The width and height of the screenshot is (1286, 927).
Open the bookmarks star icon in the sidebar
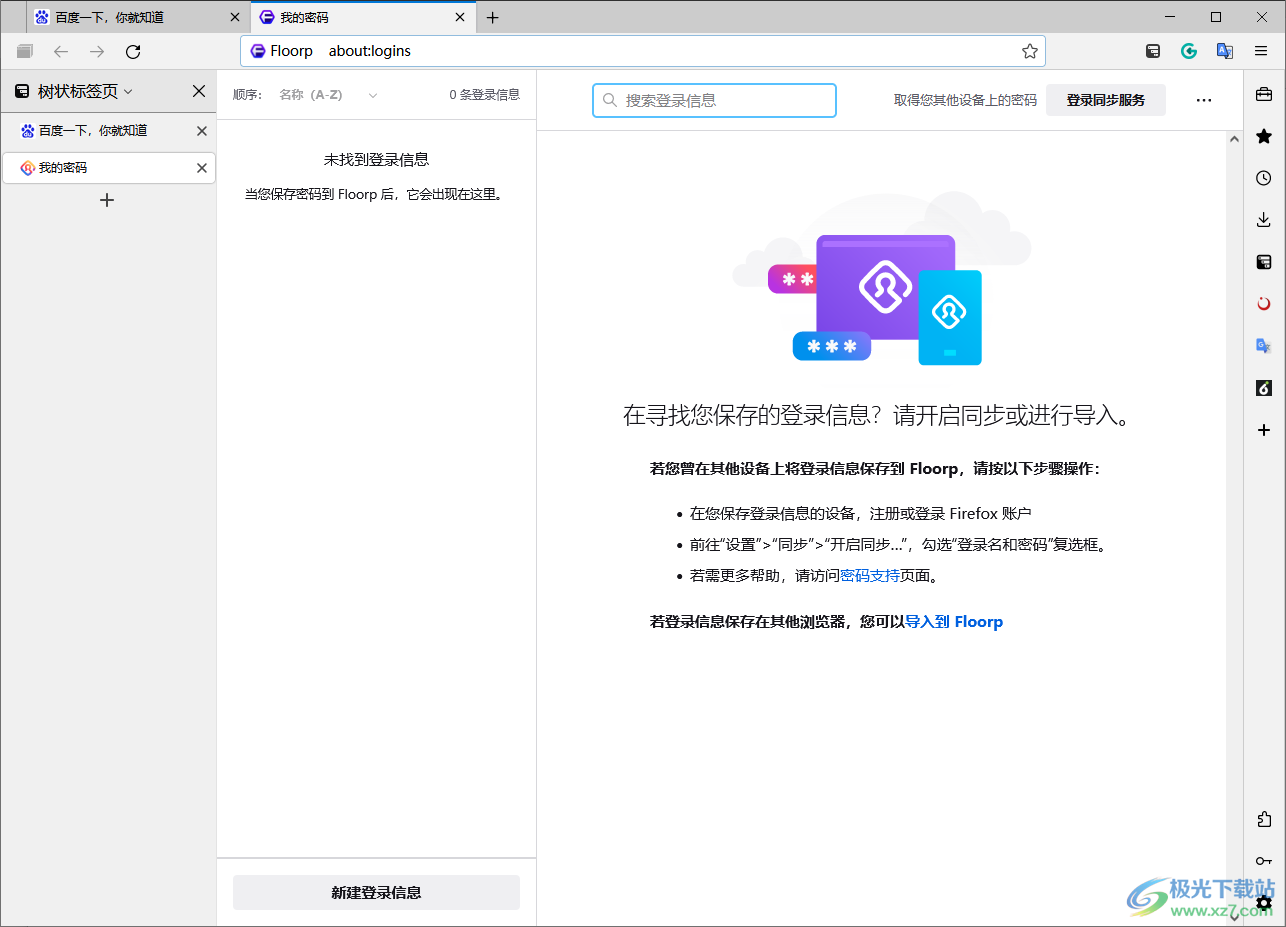[x=1263, y=135]
